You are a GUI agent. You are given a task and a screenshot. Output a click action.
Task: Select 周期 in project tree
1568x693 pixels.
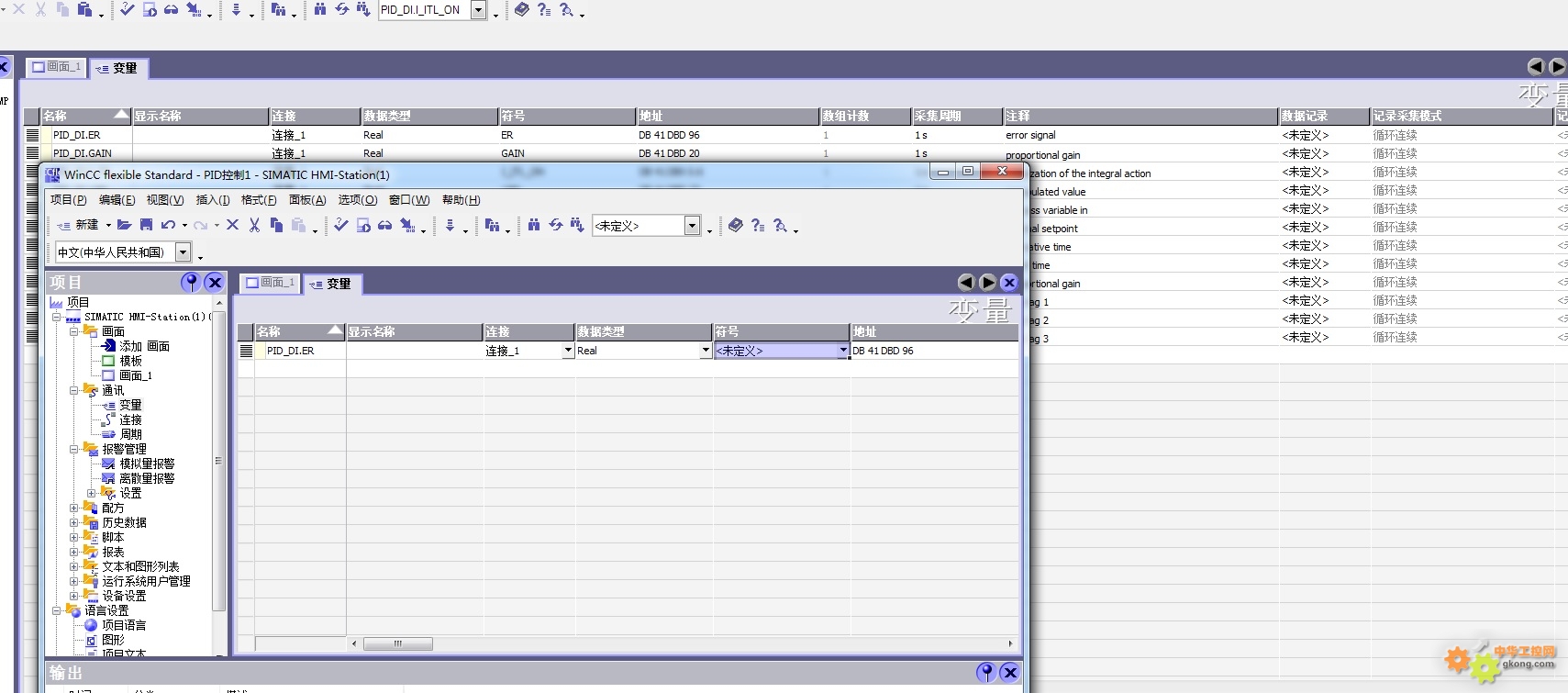coord(130,434)
